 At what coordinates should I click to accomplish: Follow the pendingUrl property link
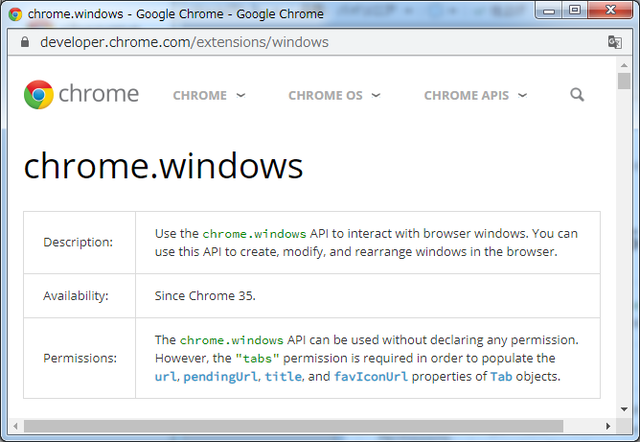220,376
